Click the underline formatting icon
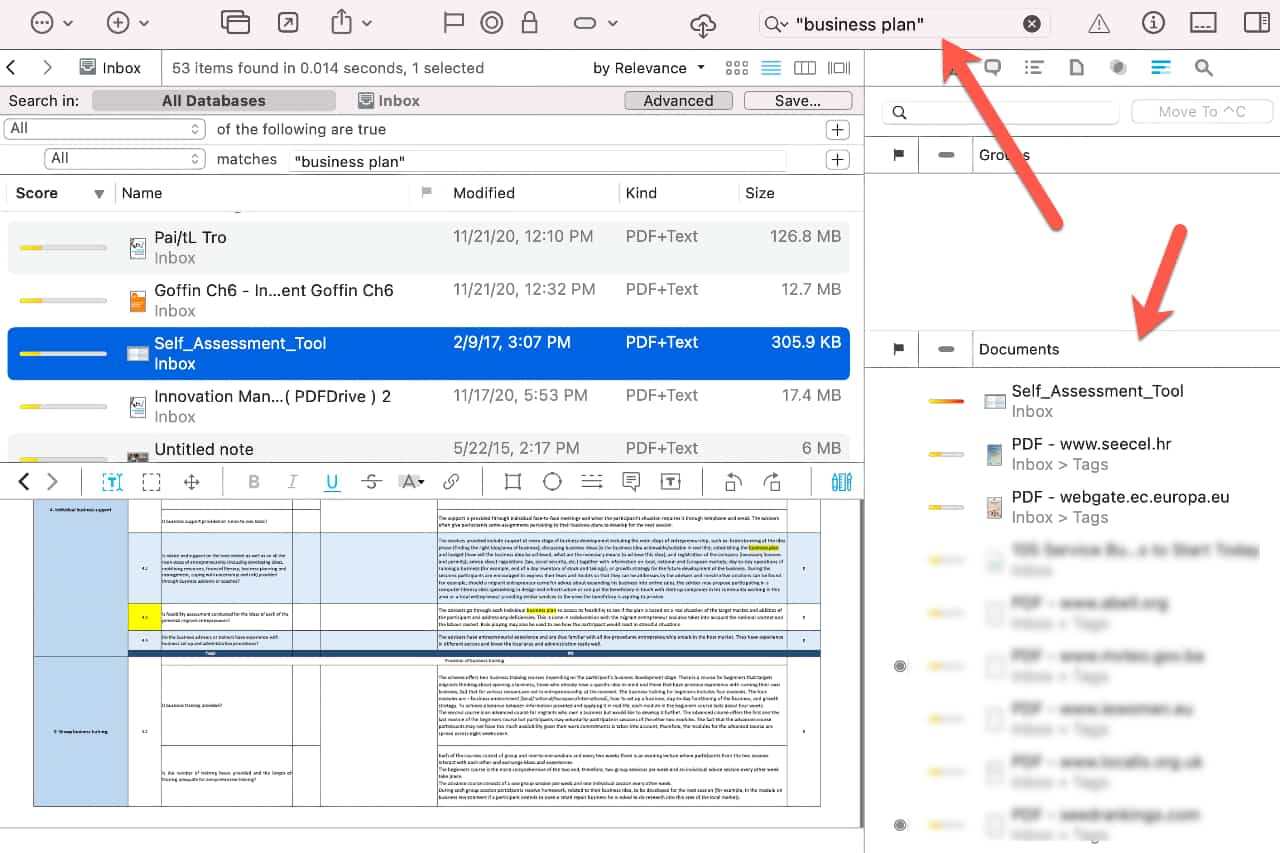The image size is (1280, 853). 332,482
